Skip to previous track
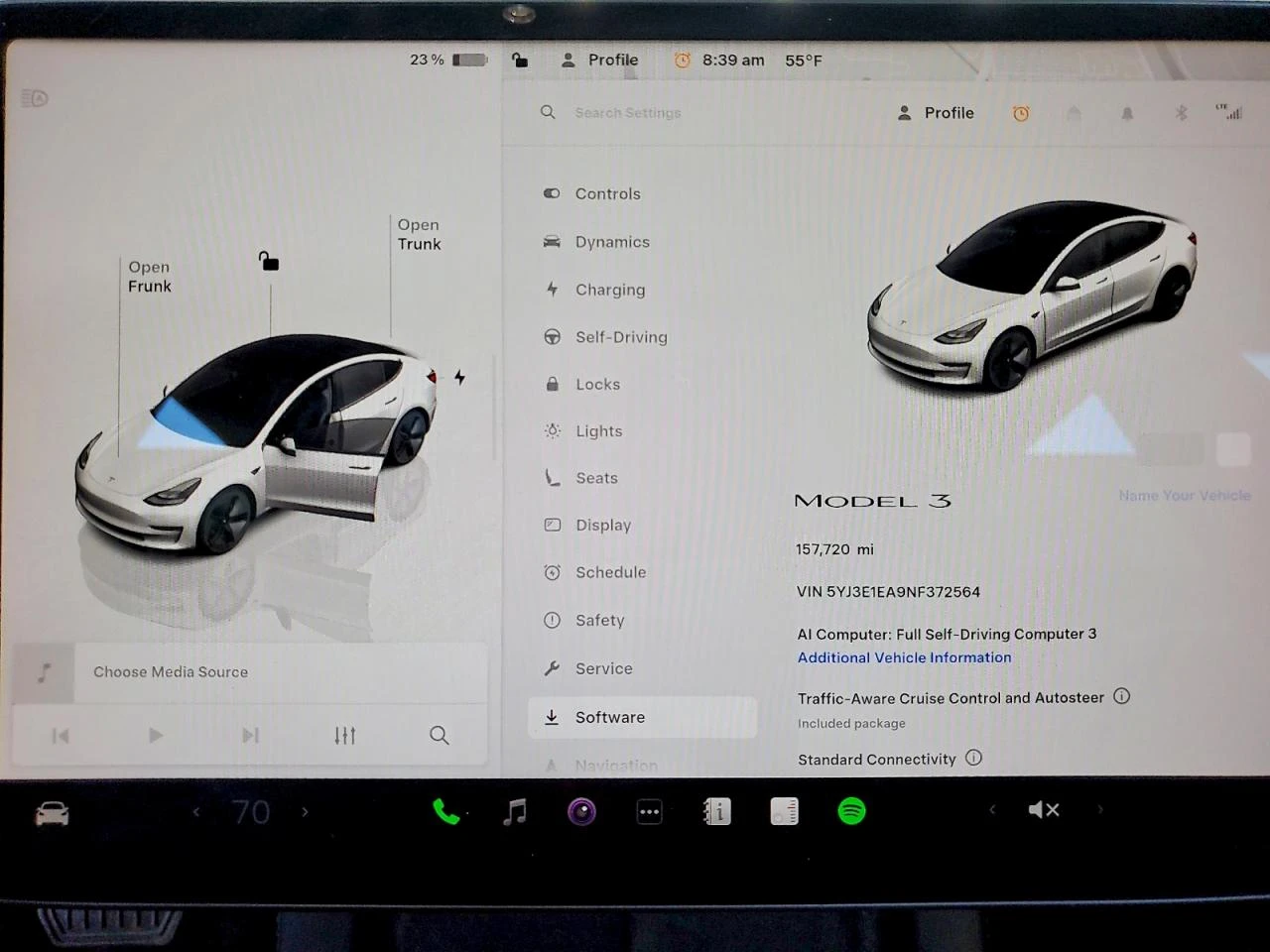The image size is (1270, 952). click(x=61, y=736)
